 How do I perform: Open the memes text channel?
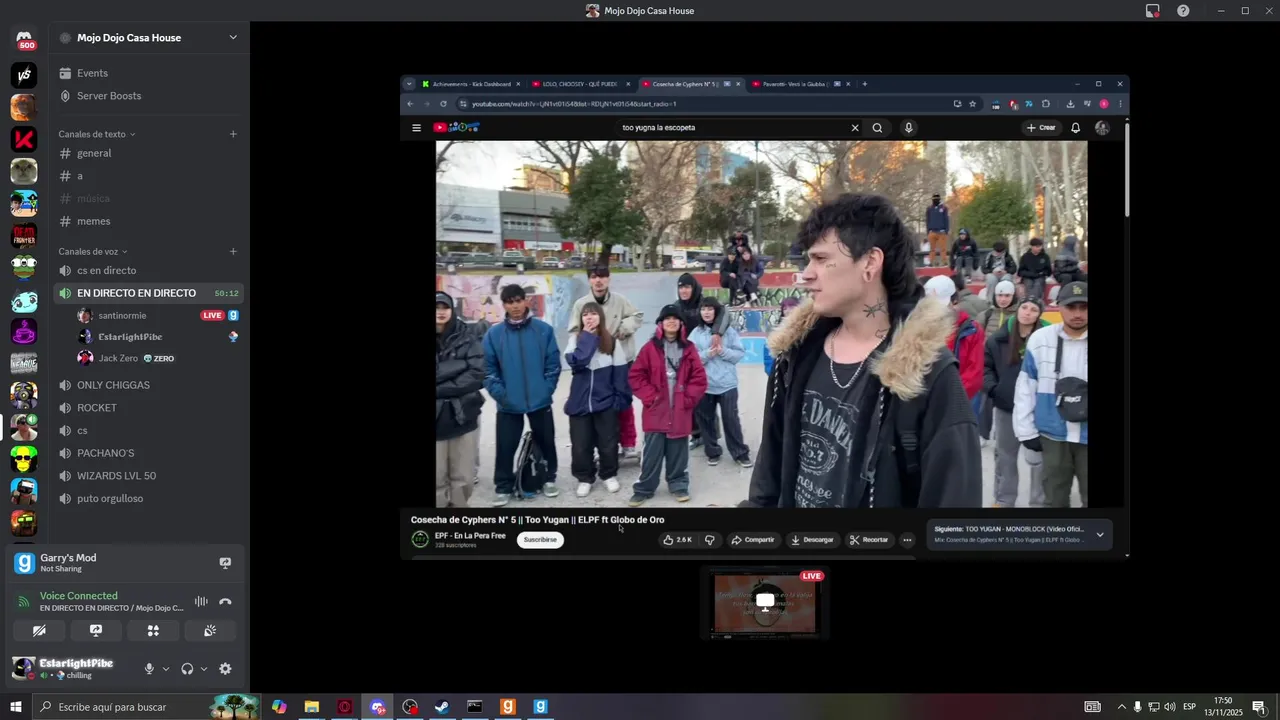pyautogui.click(x=149, y=221)
